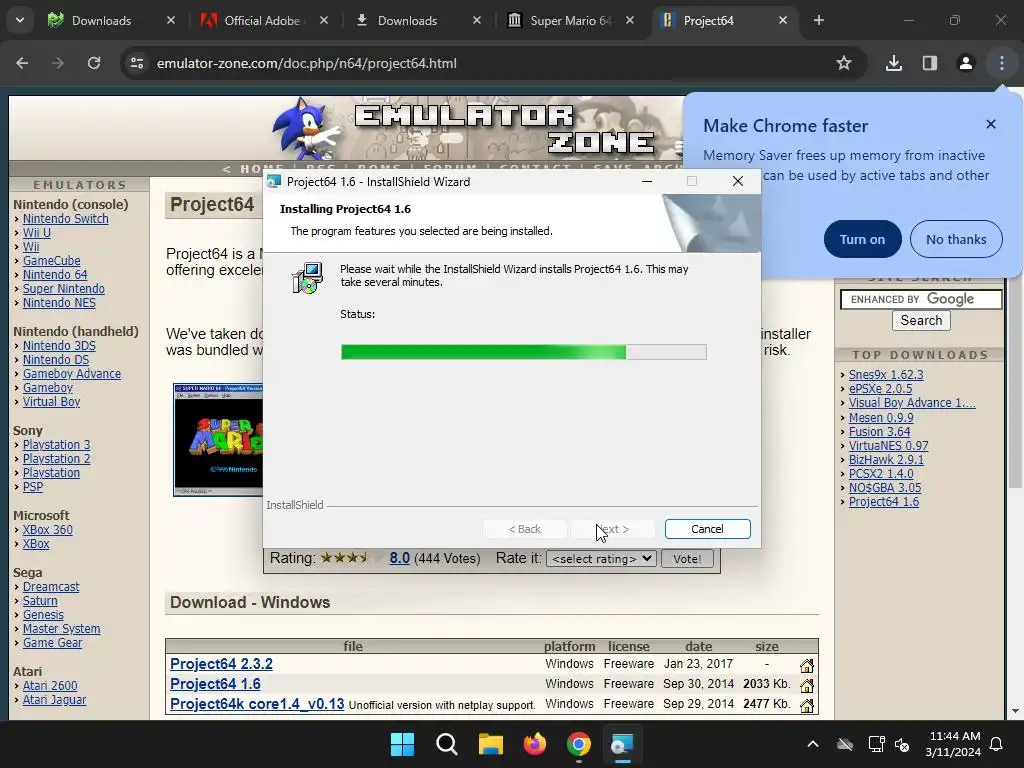Click the Vote! button
The image size is (1024, 768).
pyautogui.click(x=687, y=558)
